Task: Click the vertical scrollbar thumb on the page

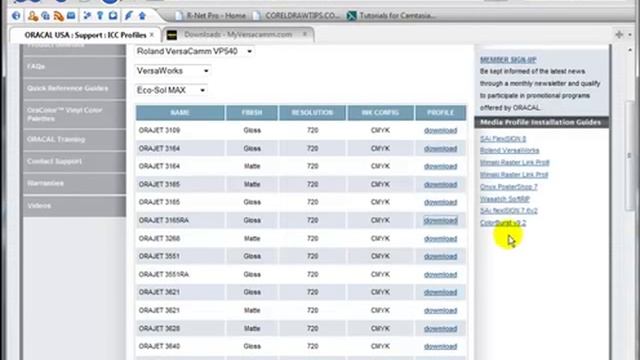Action: (x=629, y=155)
